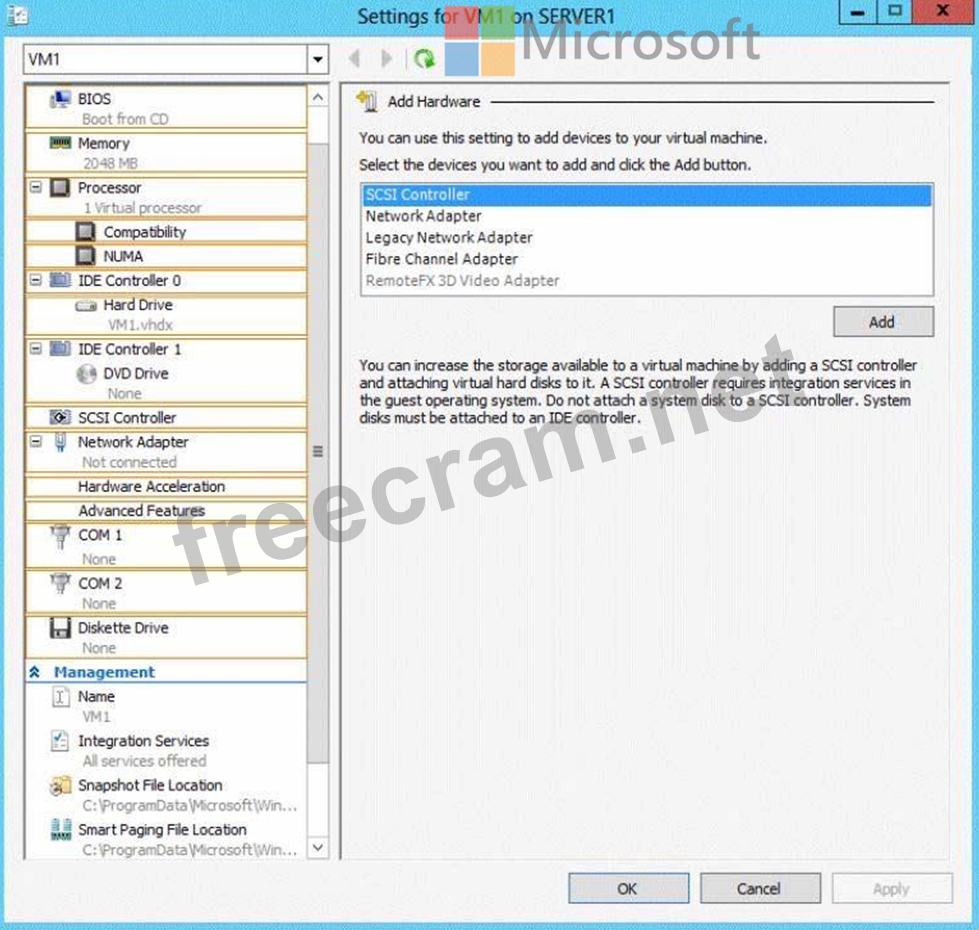Screen dimensions: 979x930
Task: Select Legacy Network Adapter in list
Action: point(647,237)
